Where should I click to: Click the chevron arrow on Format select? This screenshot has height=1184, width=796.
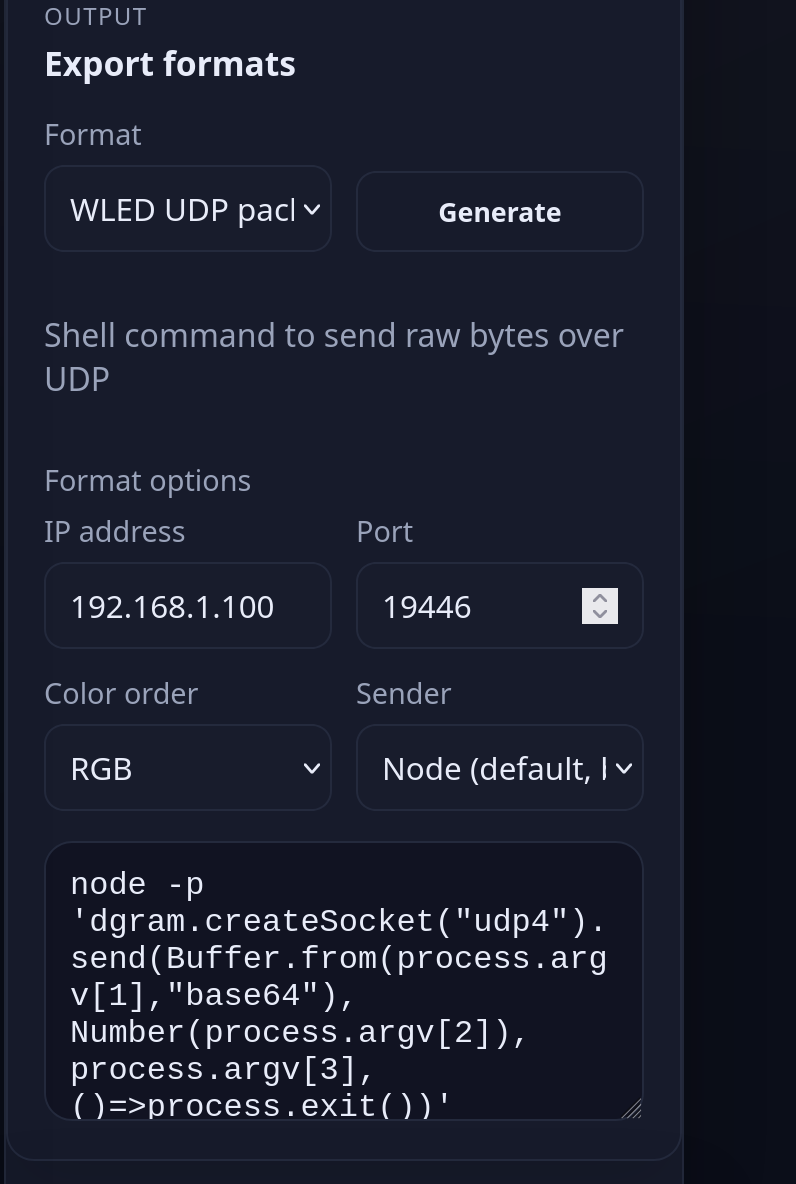[x=312, y=210]
